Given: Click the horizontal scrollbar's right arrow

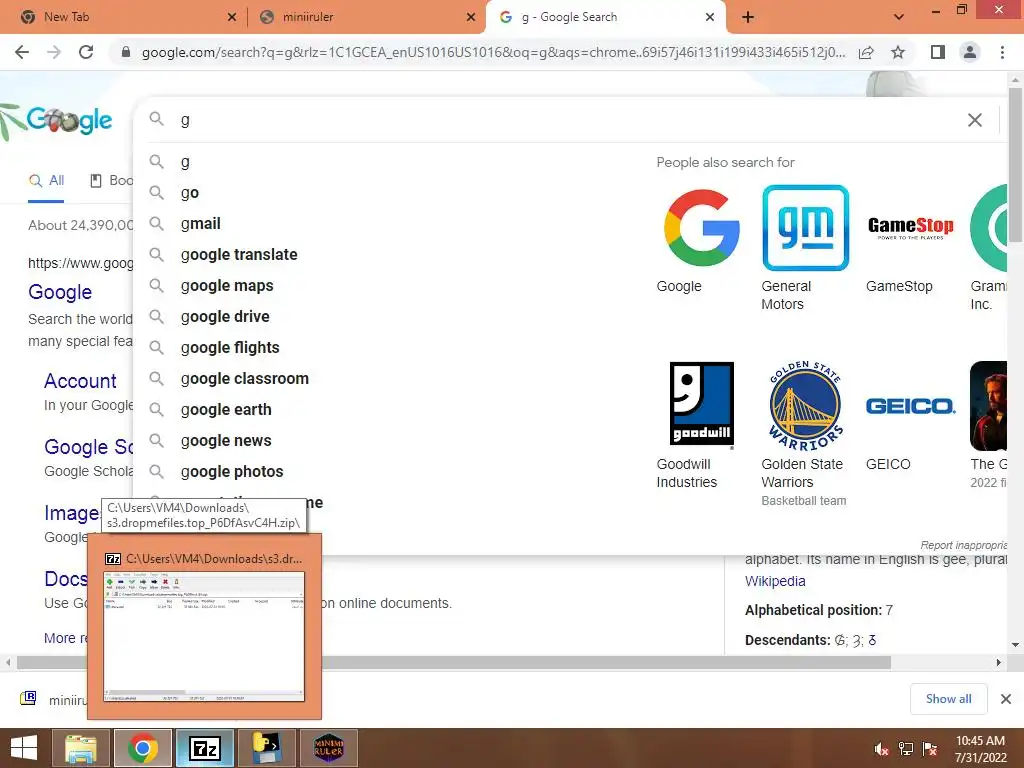Looking at the screenshot, I should click(999, 662).
